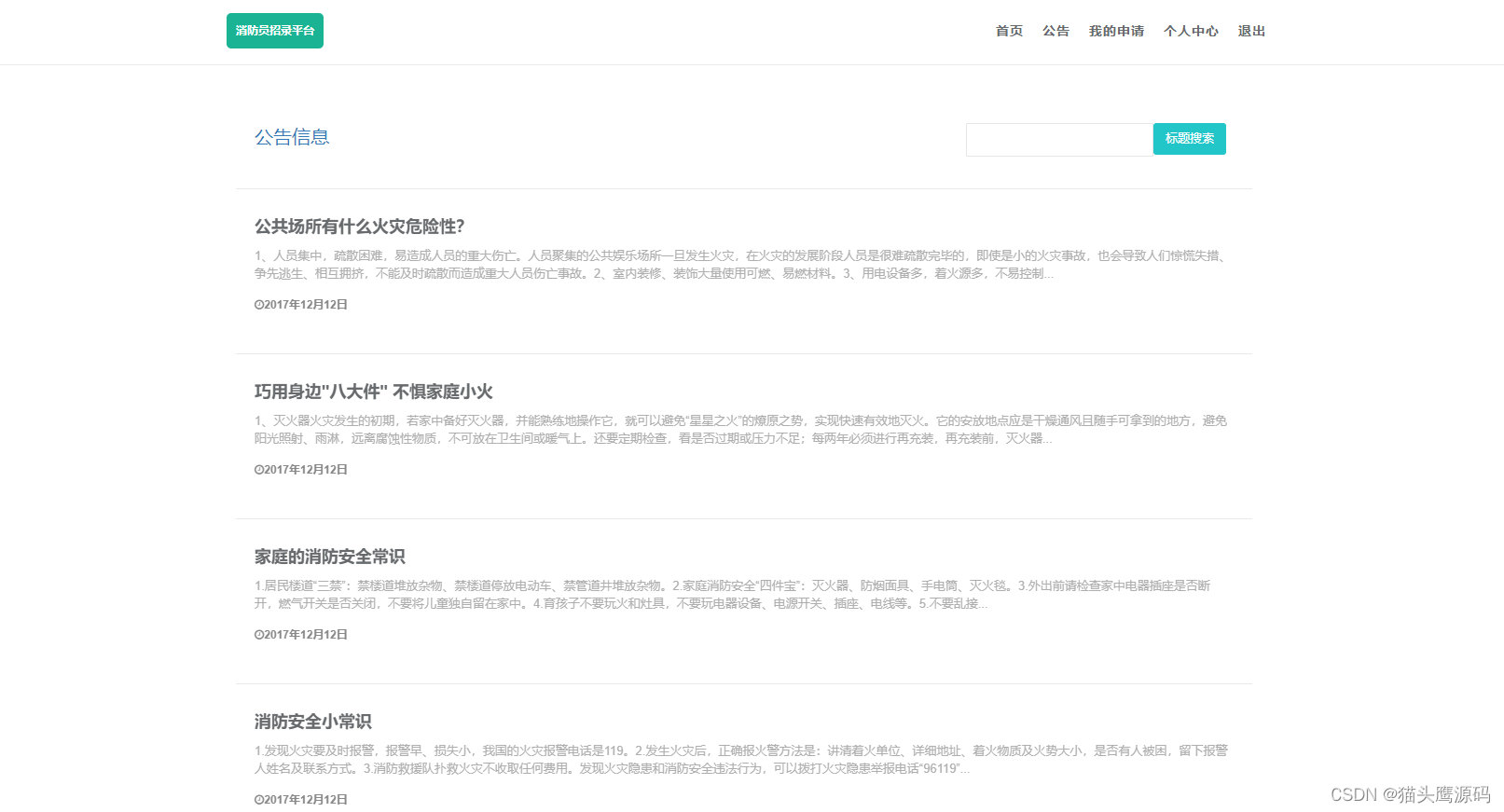Click the summary starting 1、人员集中，疏散困难
The width and height of the screenshot is (1504, 812).
(741, 265)
